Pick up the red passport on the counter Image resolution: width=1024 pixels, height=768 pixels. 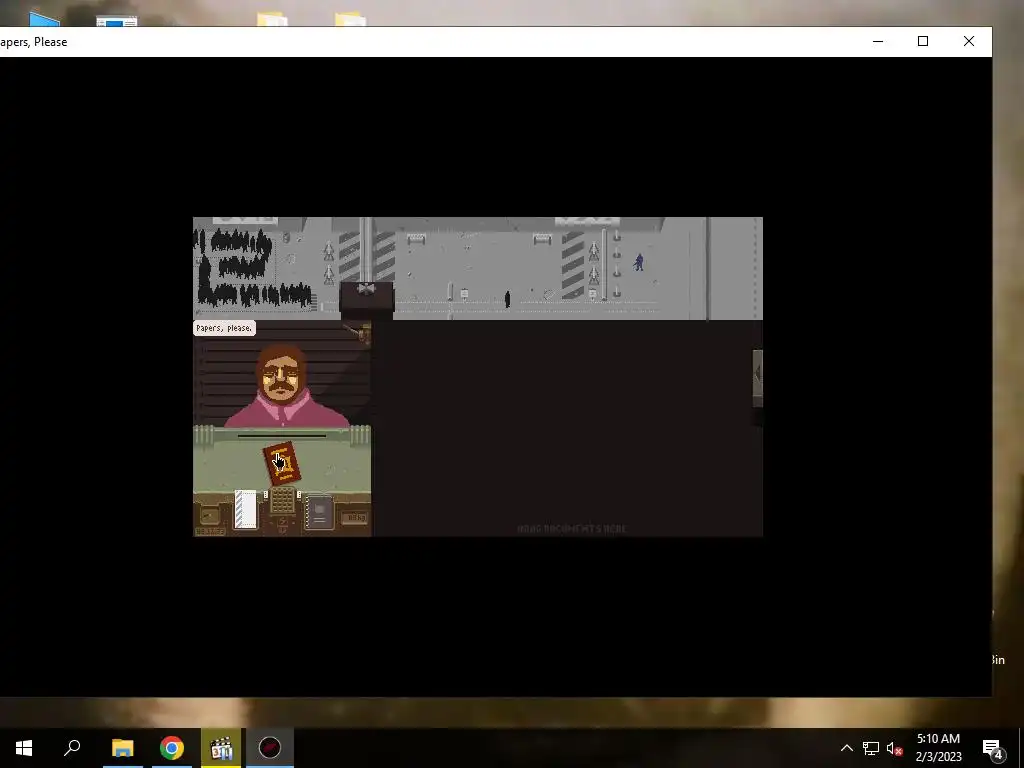tap(281, 463)
